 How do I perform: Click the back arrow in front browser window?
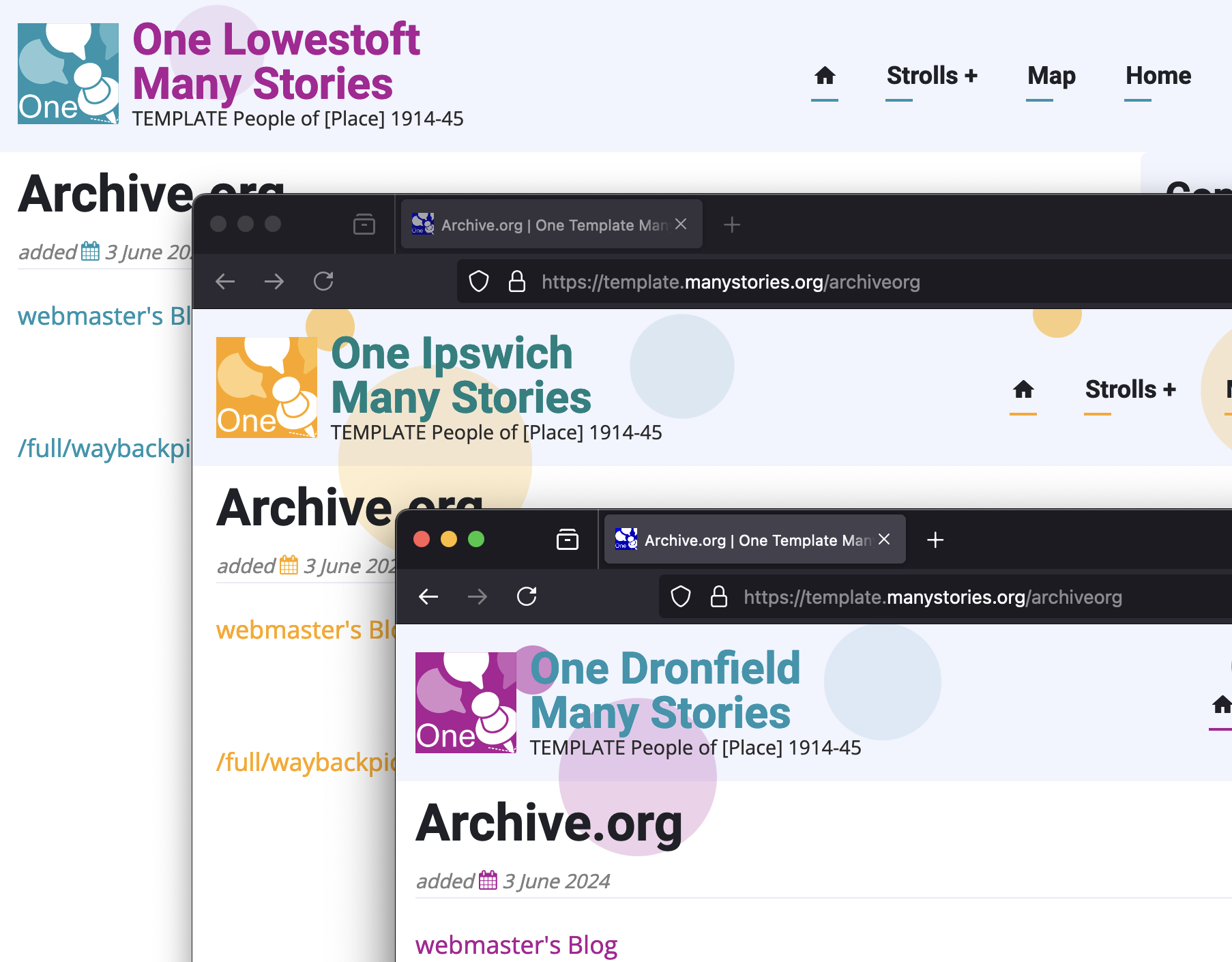tap(428, 597)
